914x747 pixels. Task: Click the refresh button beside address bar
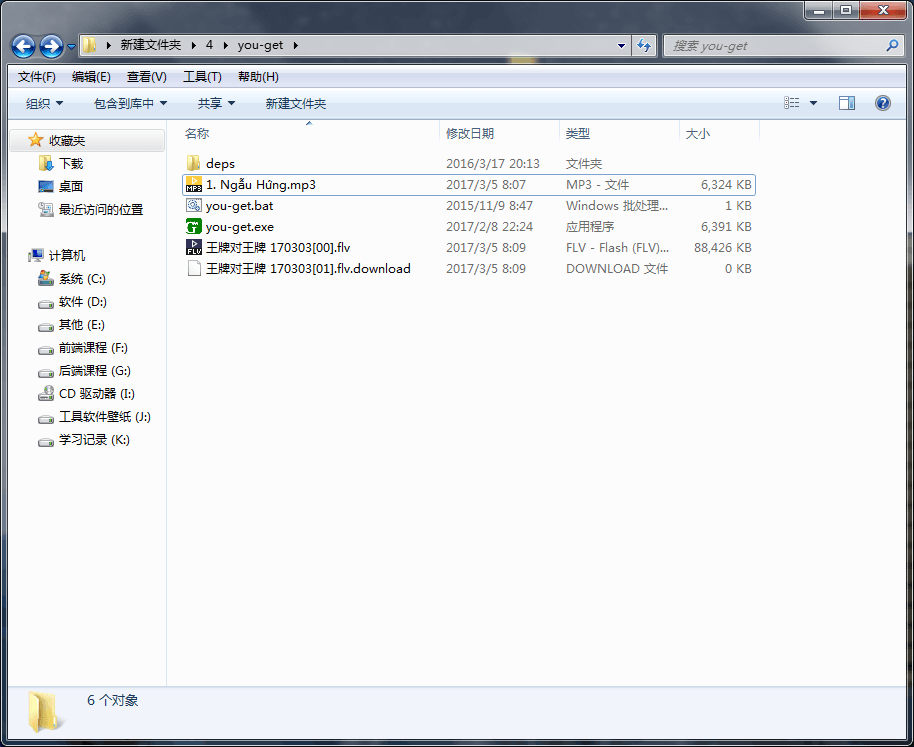coord(644,46)
